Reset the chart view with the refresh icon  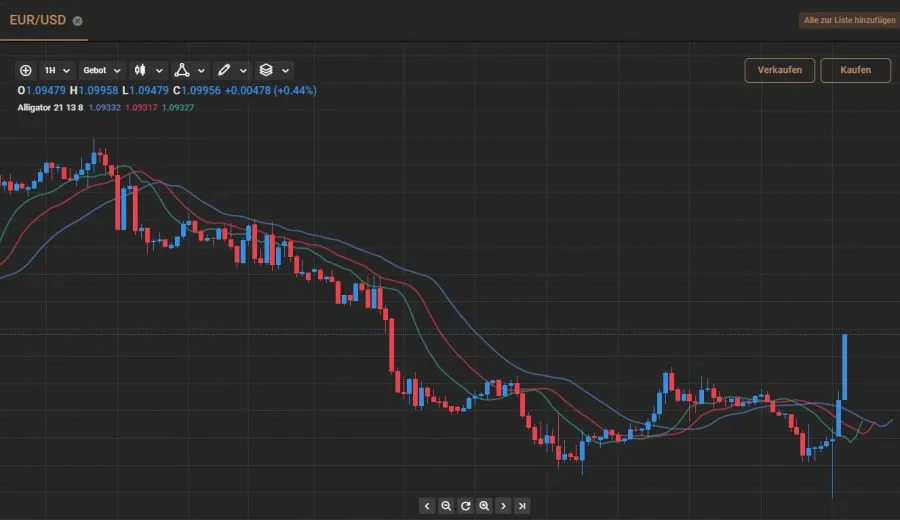pos(465,506)
